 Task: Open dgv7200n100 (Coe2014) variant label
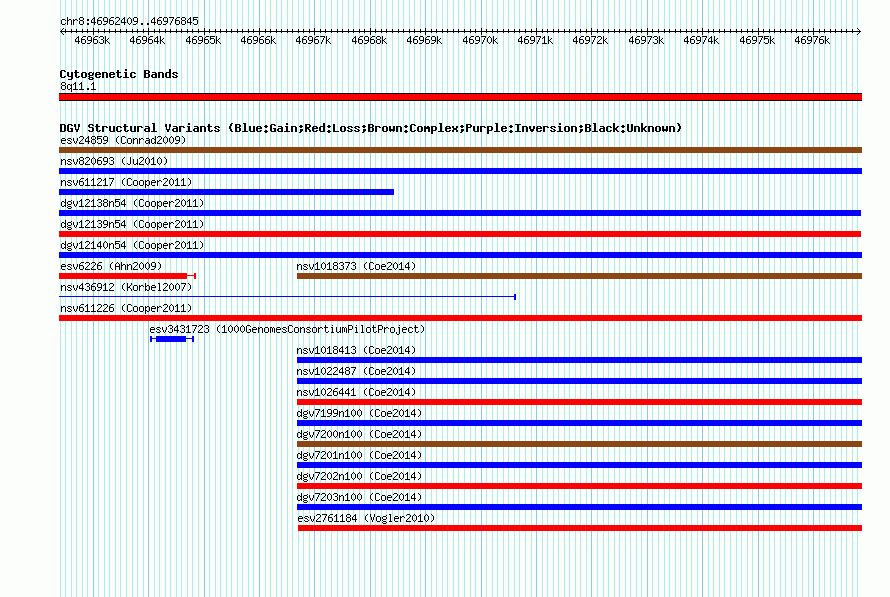tap(359, 434)
